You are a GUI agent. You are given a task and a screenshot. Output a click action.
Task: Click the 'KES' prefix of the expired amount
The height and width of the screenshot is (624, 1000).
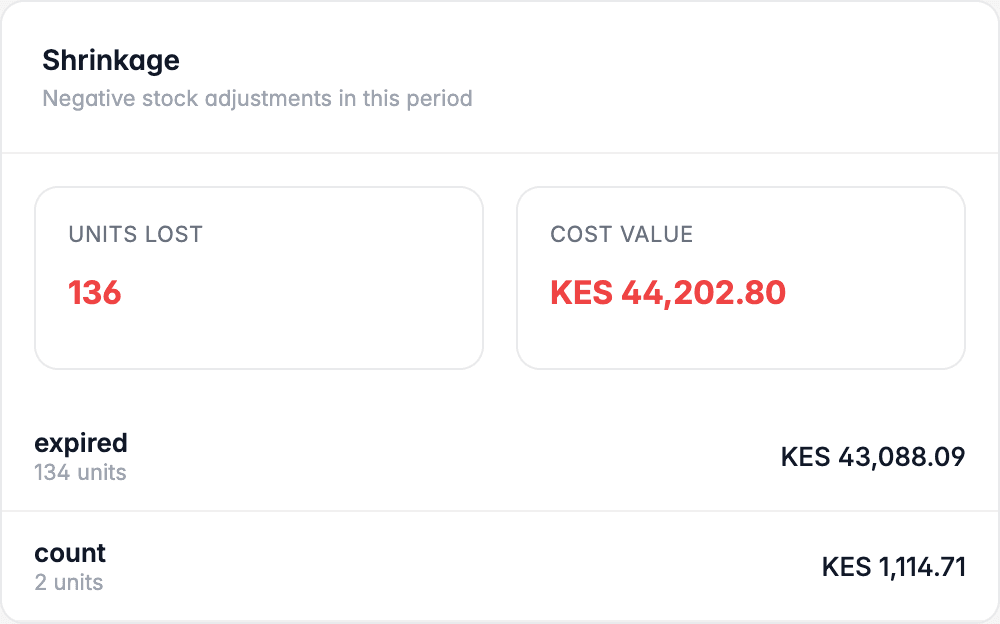coord(806,457)
